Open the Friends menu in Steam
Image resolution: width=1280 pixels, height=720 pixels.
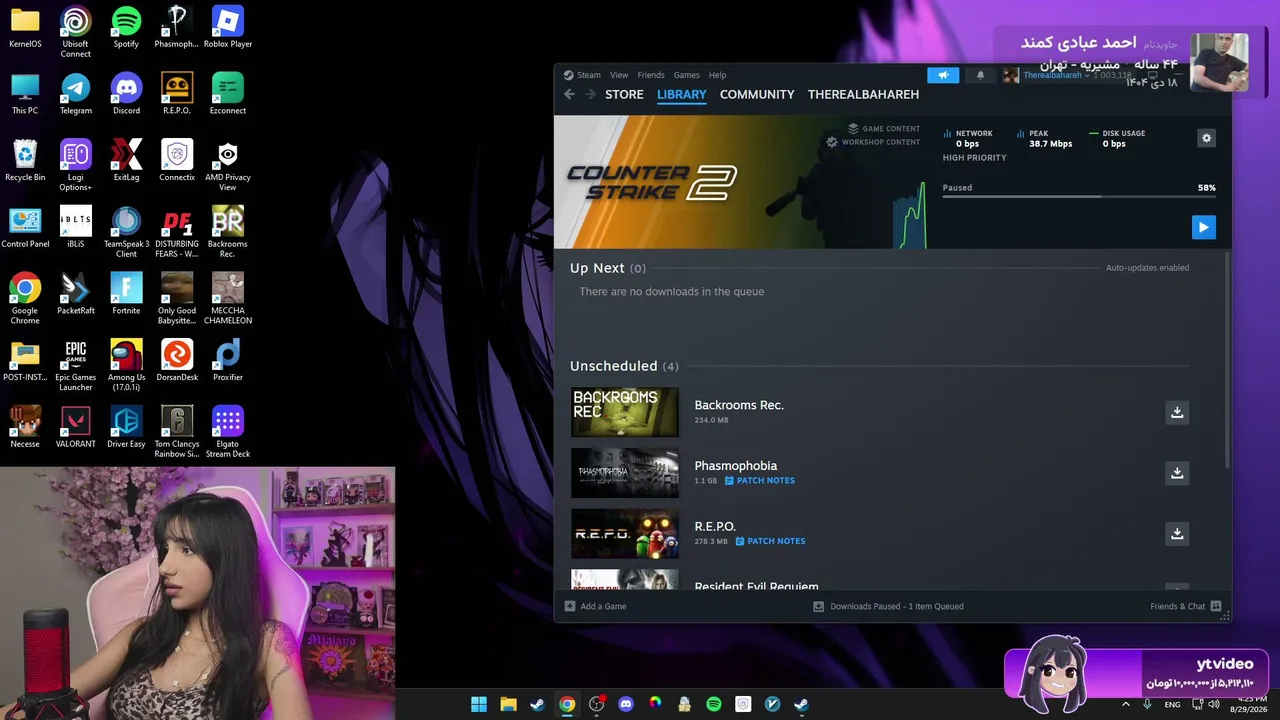coord(651,75)
